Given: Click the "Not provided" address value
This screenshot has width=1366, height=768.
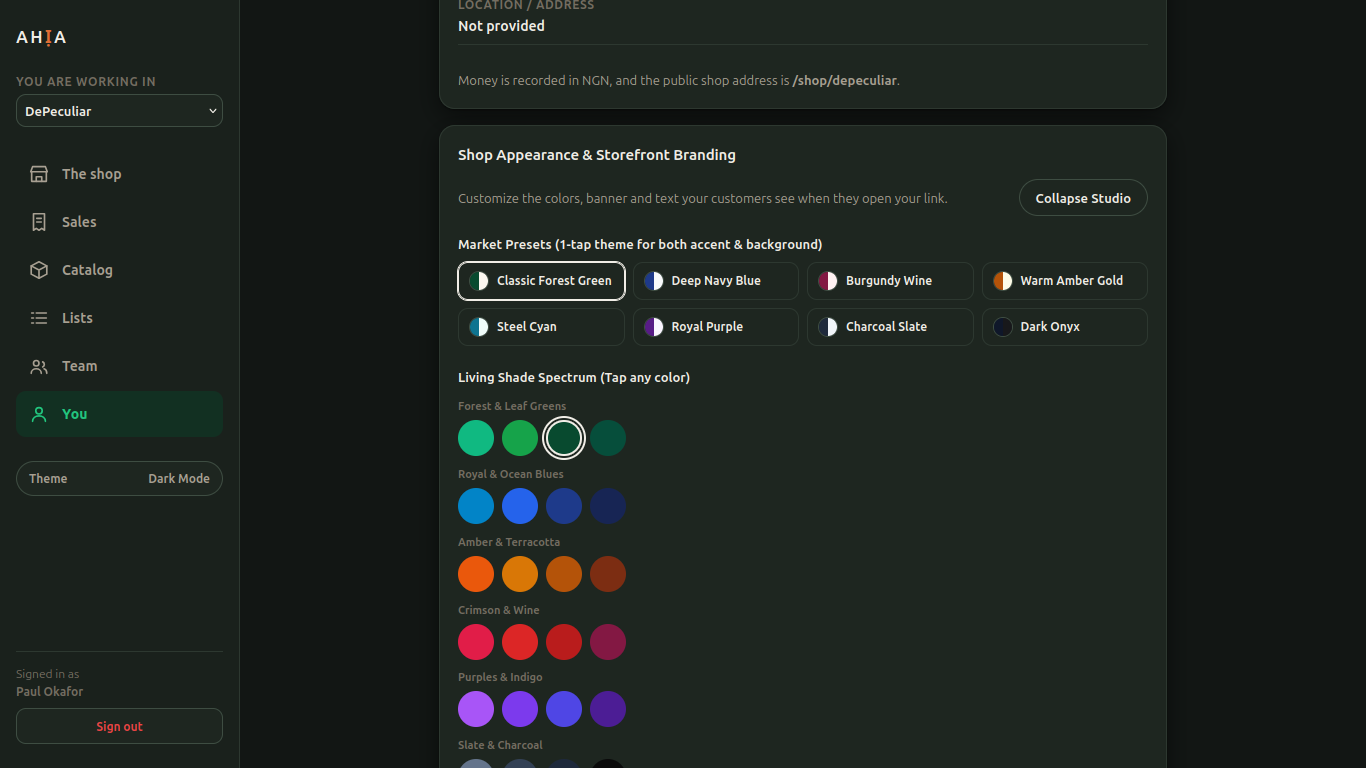Looking at the screenshot, I should (501, 26).
